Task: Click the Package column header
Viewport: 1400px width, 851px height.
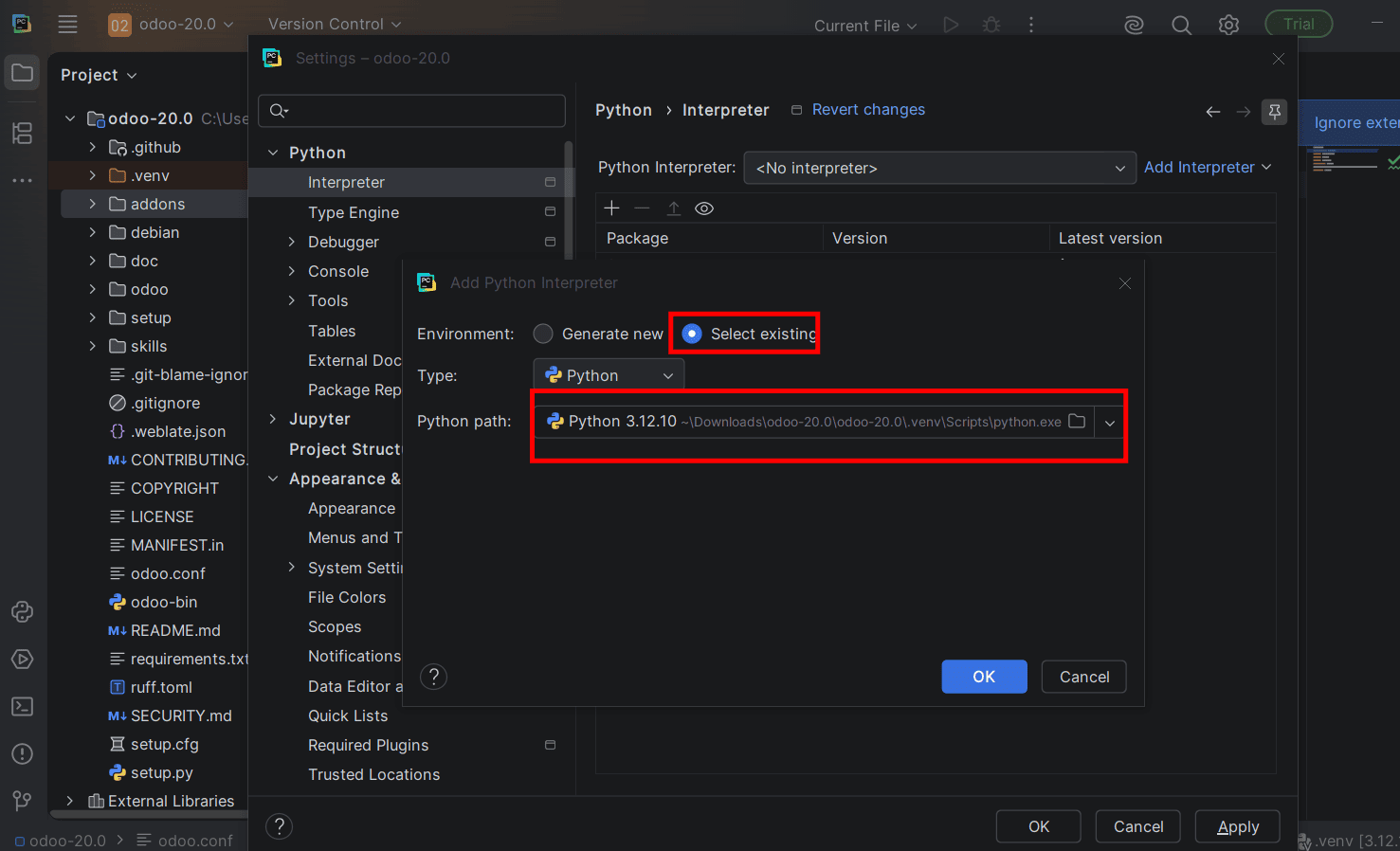Action: (637, 239)
